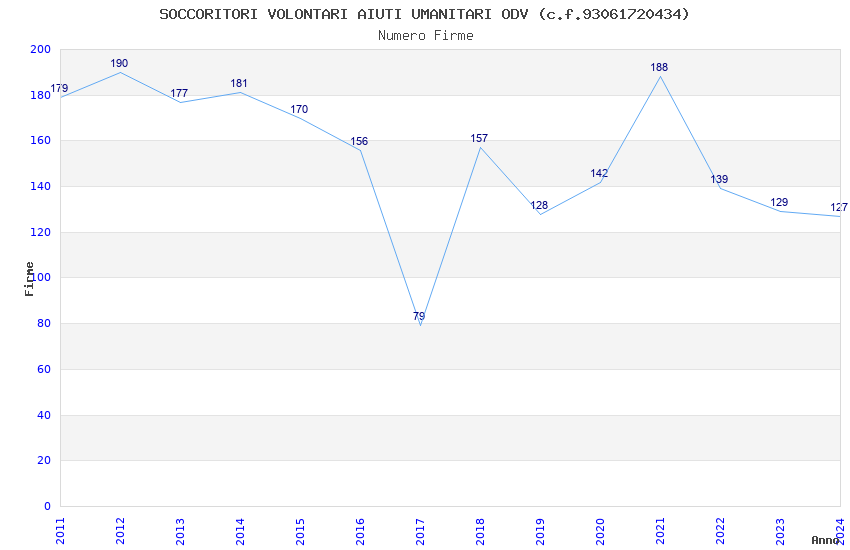This screenshot has width=850, height=550.
Task: Click the 60 y-axis tick label
Action: tap(44, 370)
